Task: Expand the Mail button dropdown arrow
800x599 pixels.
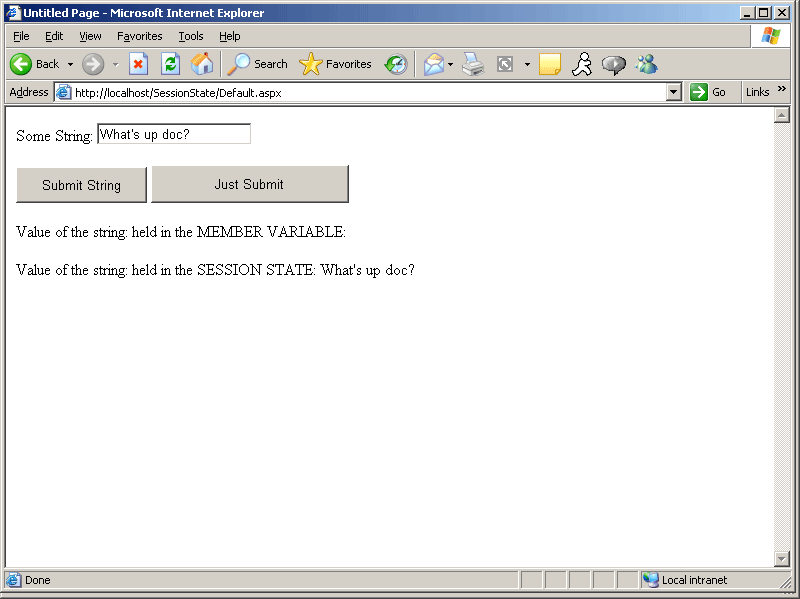Action: coord(450,65)
